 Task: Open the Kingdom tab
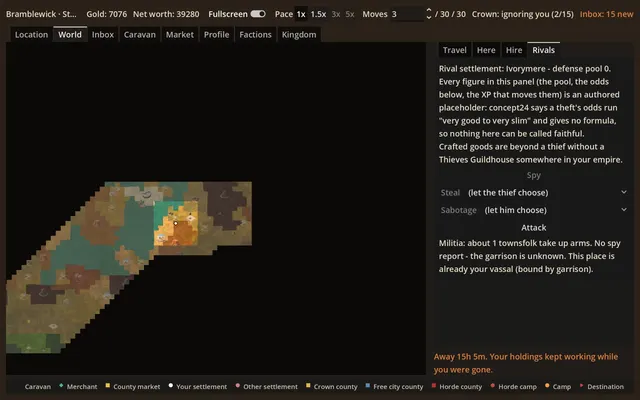pyautogui.click(x=299, y=35)
